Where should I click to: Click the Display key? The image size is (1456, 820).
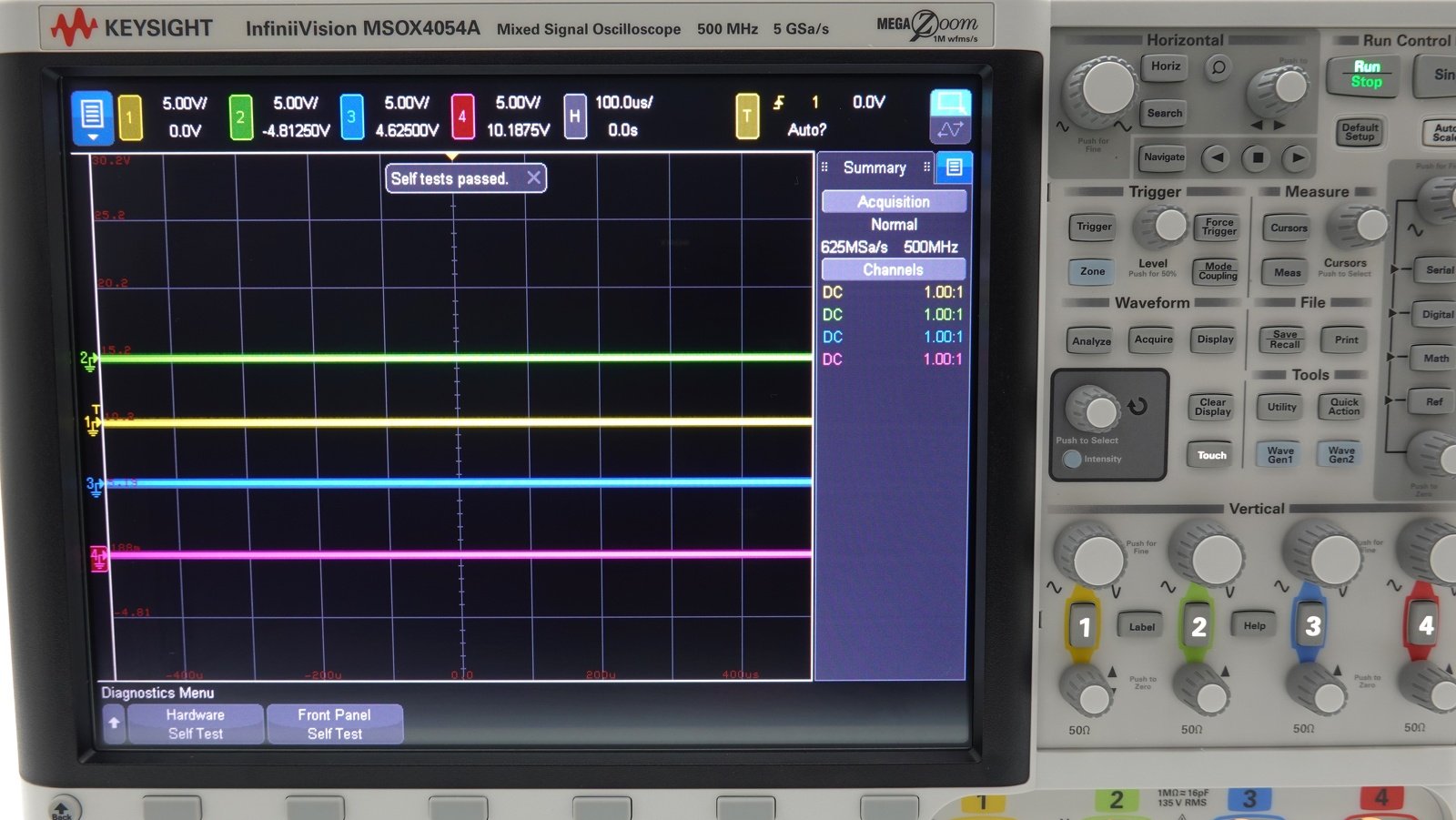(1216, 339)
